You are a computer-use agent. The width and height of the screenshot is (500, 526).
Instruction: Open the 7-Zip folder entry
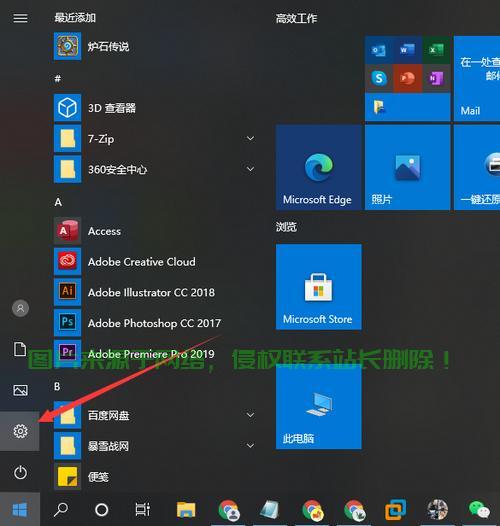tap(154, 139)
